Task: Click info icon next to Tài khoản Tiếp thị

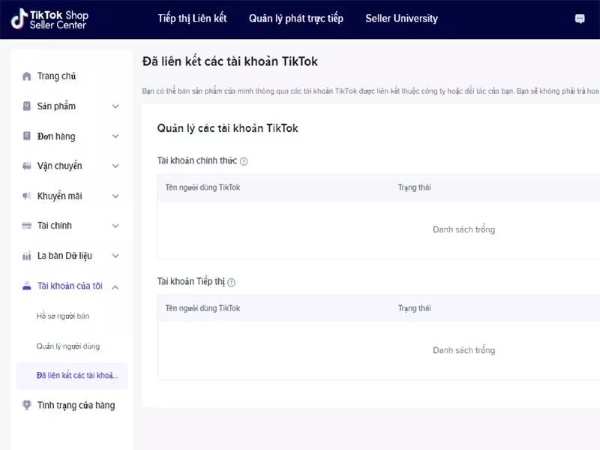Action: (x=231, y=282)
